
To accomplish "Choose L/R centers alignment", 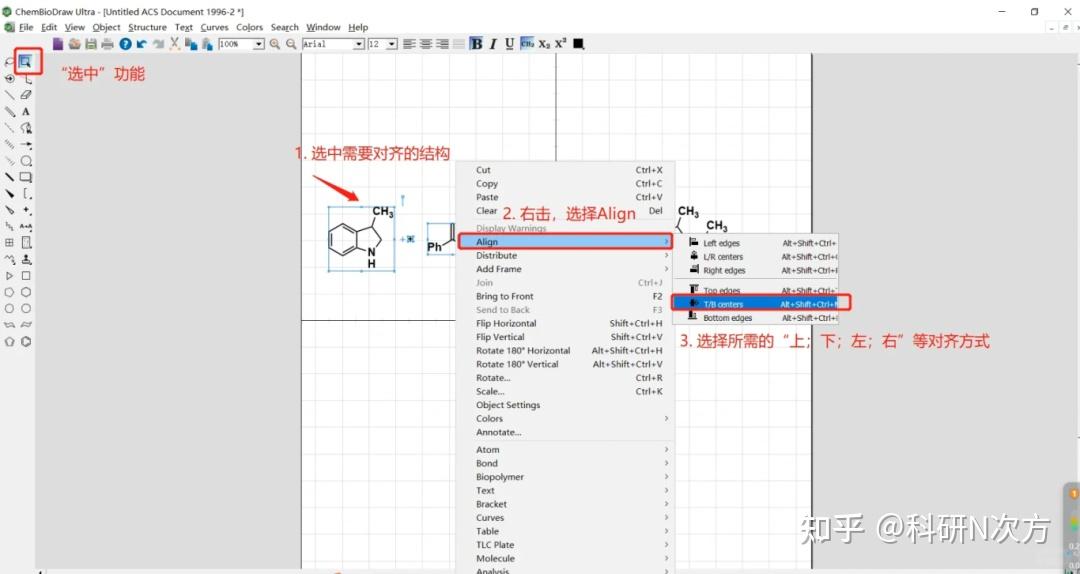I will coord(756,257).
